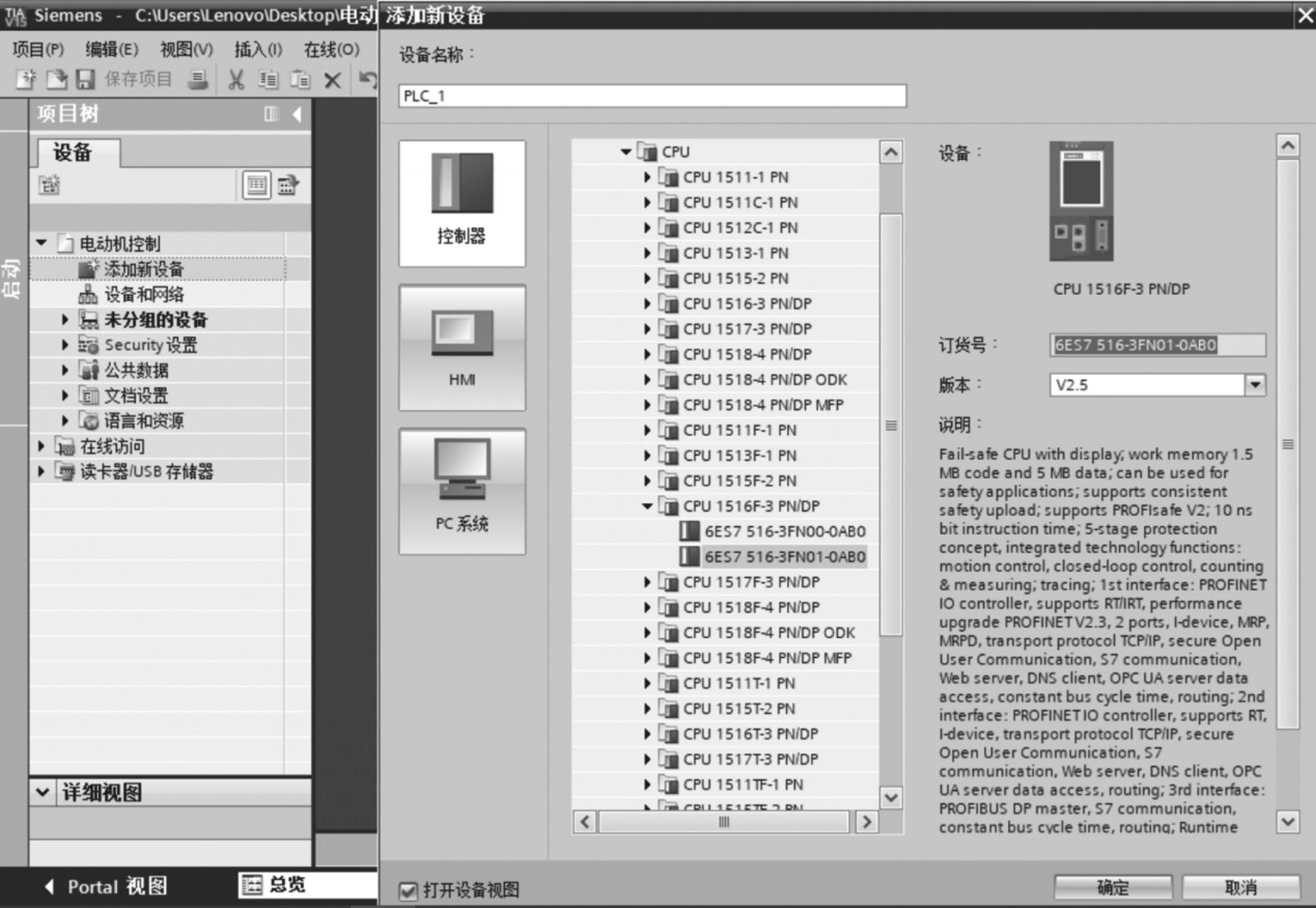Click the New project toolbar icon
Image resolution: width=1316 pixels, height=908 pixels.
tap(27, 79)
